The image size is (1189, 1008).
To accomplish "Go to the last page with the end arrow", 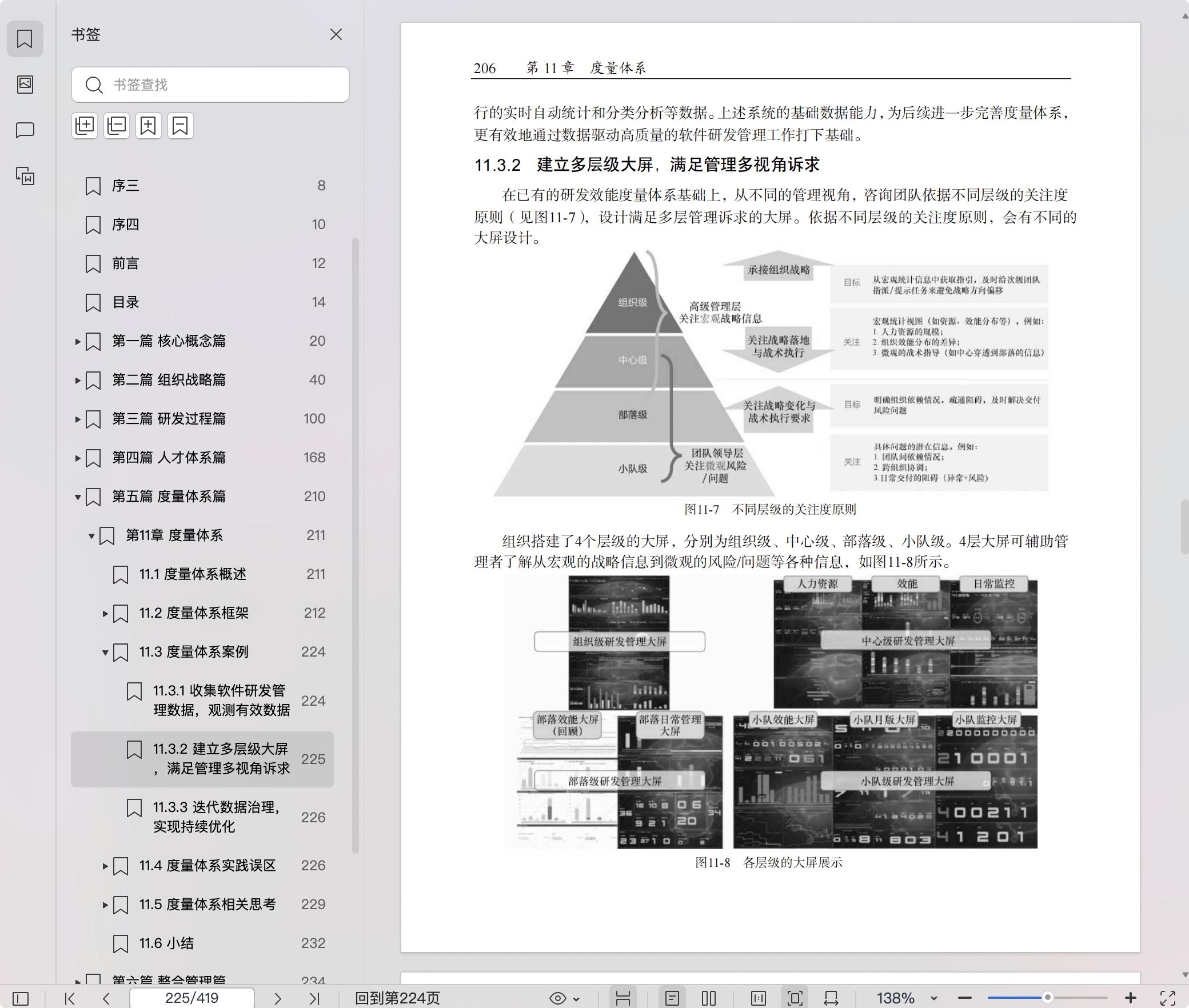I will (x=314, y=998).
